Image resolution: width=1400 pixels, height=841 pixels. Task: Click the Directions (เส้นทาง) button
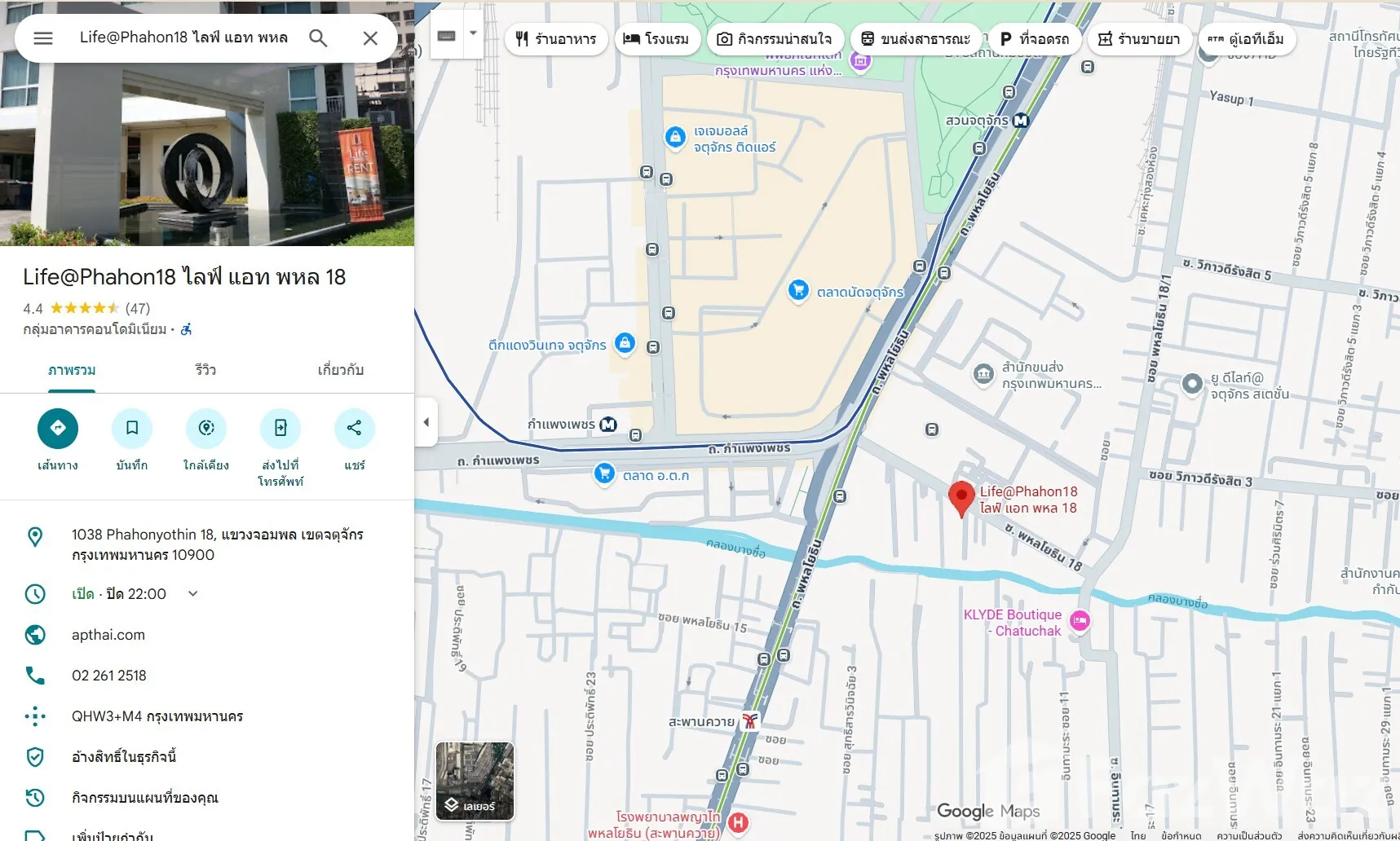click(58, 429)
